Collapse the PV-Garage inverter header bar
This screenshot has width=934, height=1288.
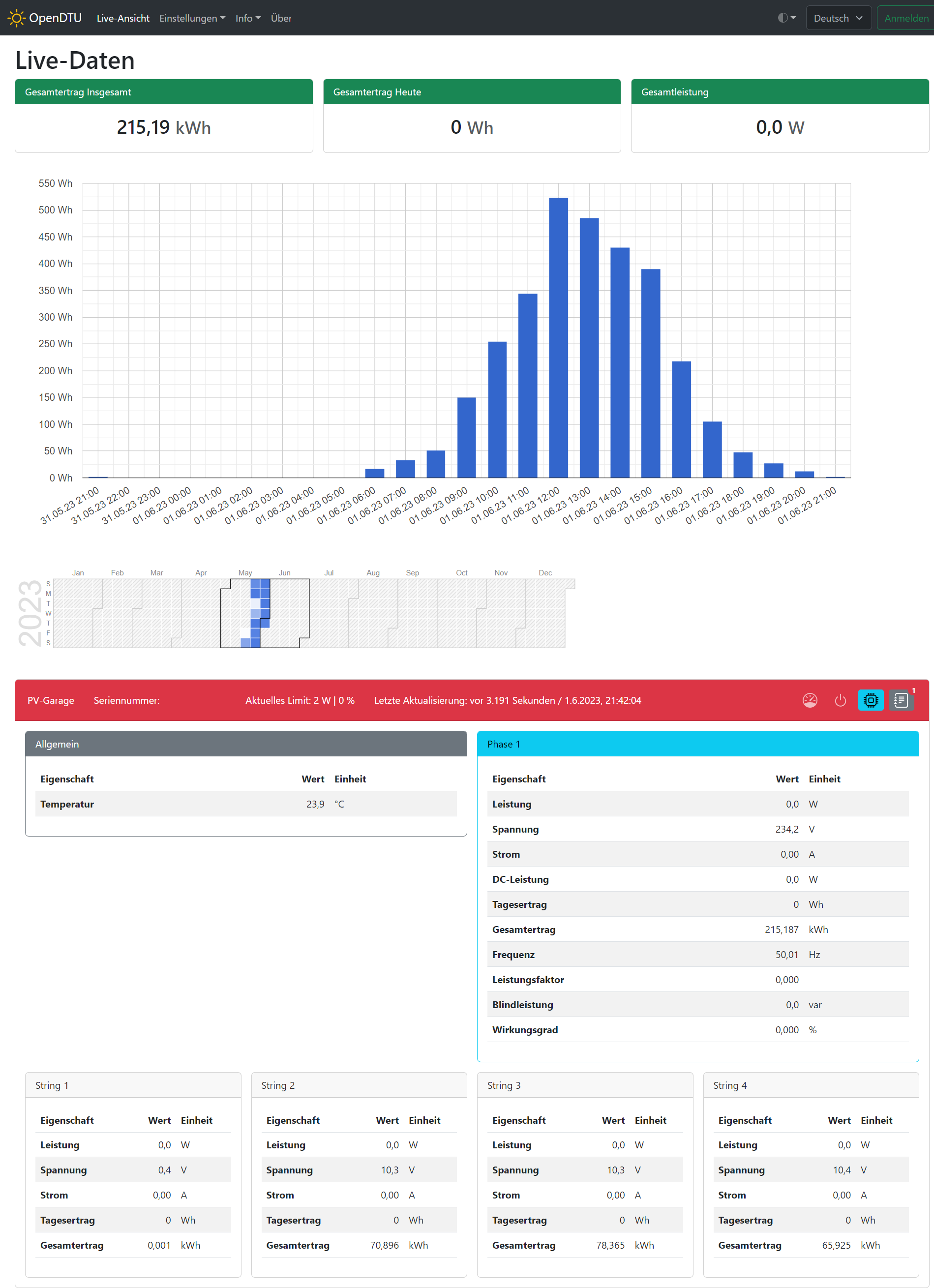coord(398,700)
